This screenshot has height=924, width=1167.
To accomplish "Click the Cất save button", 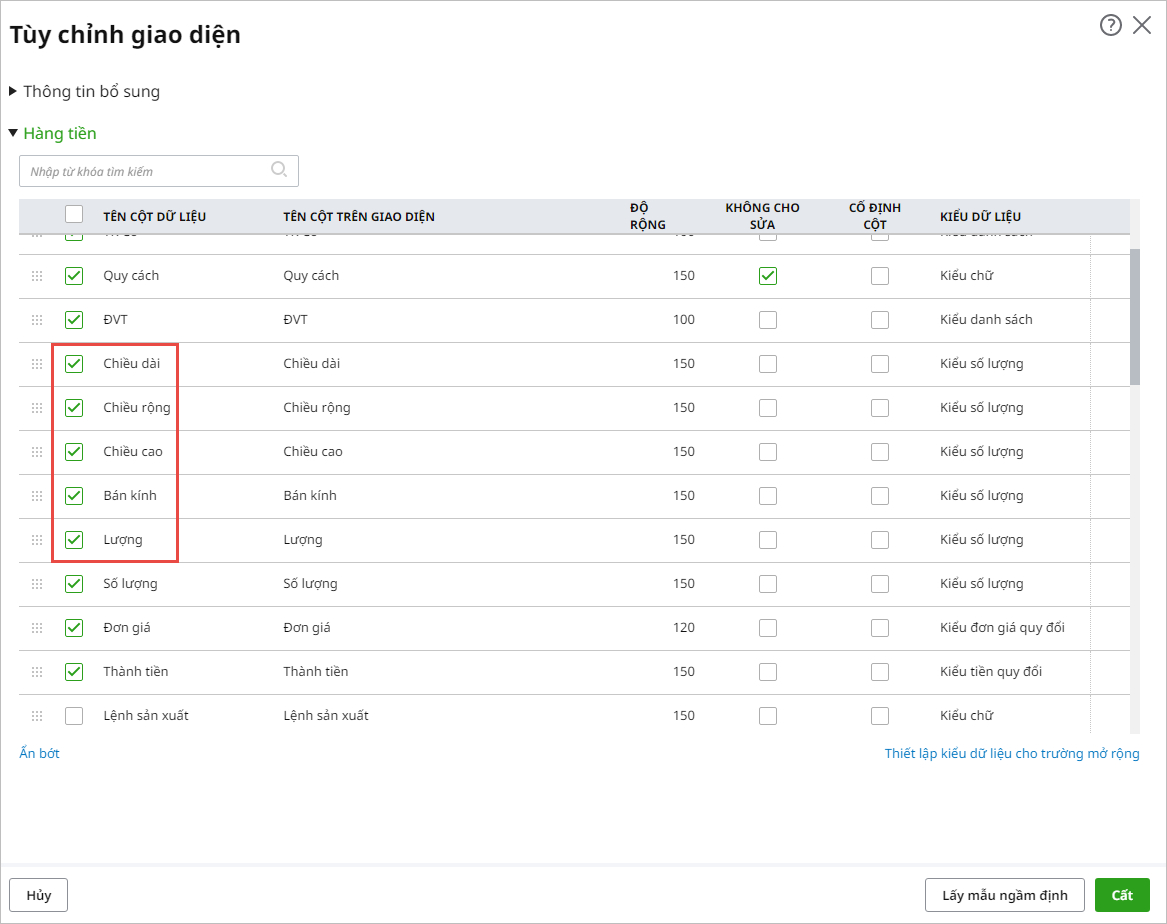I will [1121, 895].
